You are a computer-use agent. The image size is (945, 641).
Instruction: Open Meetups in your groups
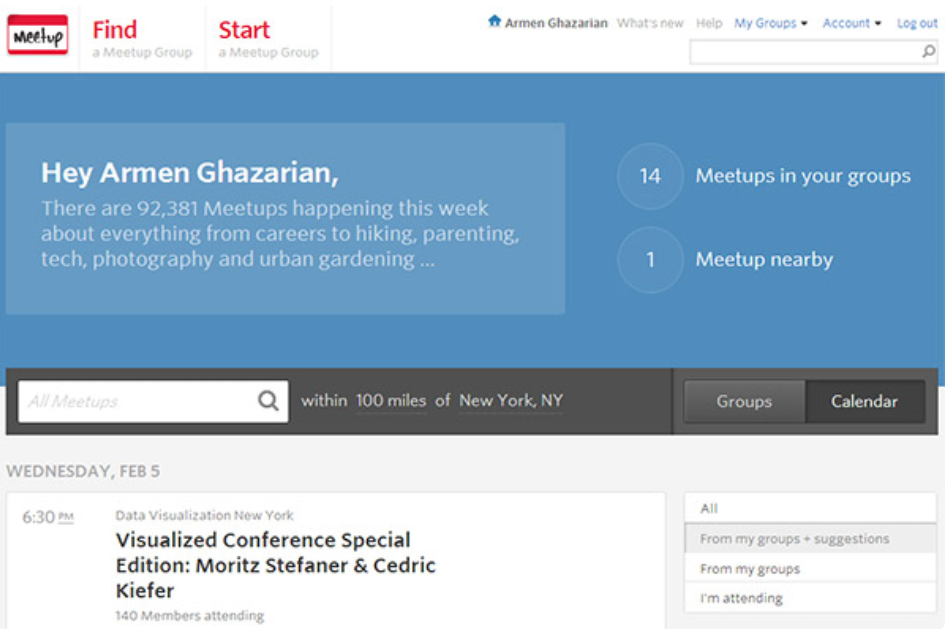click(803, 176)
